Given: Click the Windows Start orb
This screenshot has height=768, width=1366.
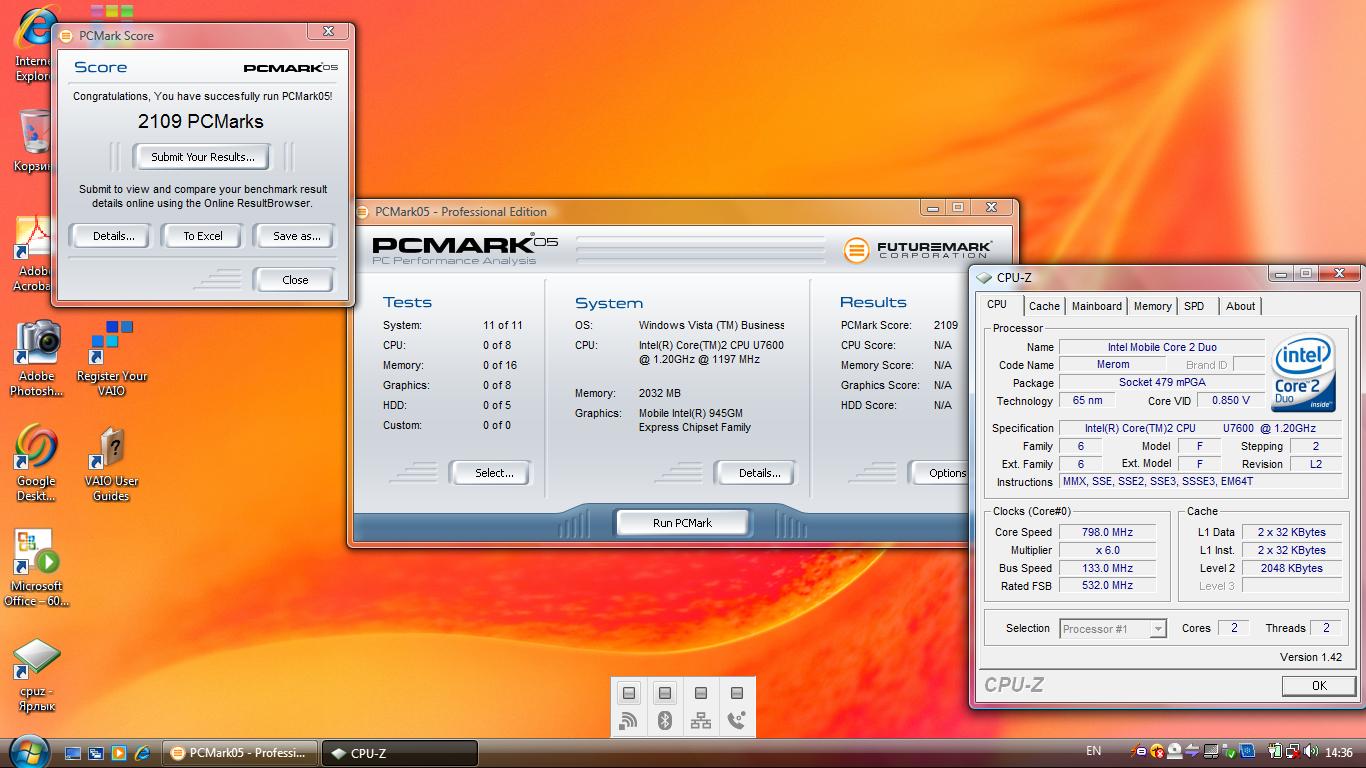Looking at the screenshot, I should (28, 752).
